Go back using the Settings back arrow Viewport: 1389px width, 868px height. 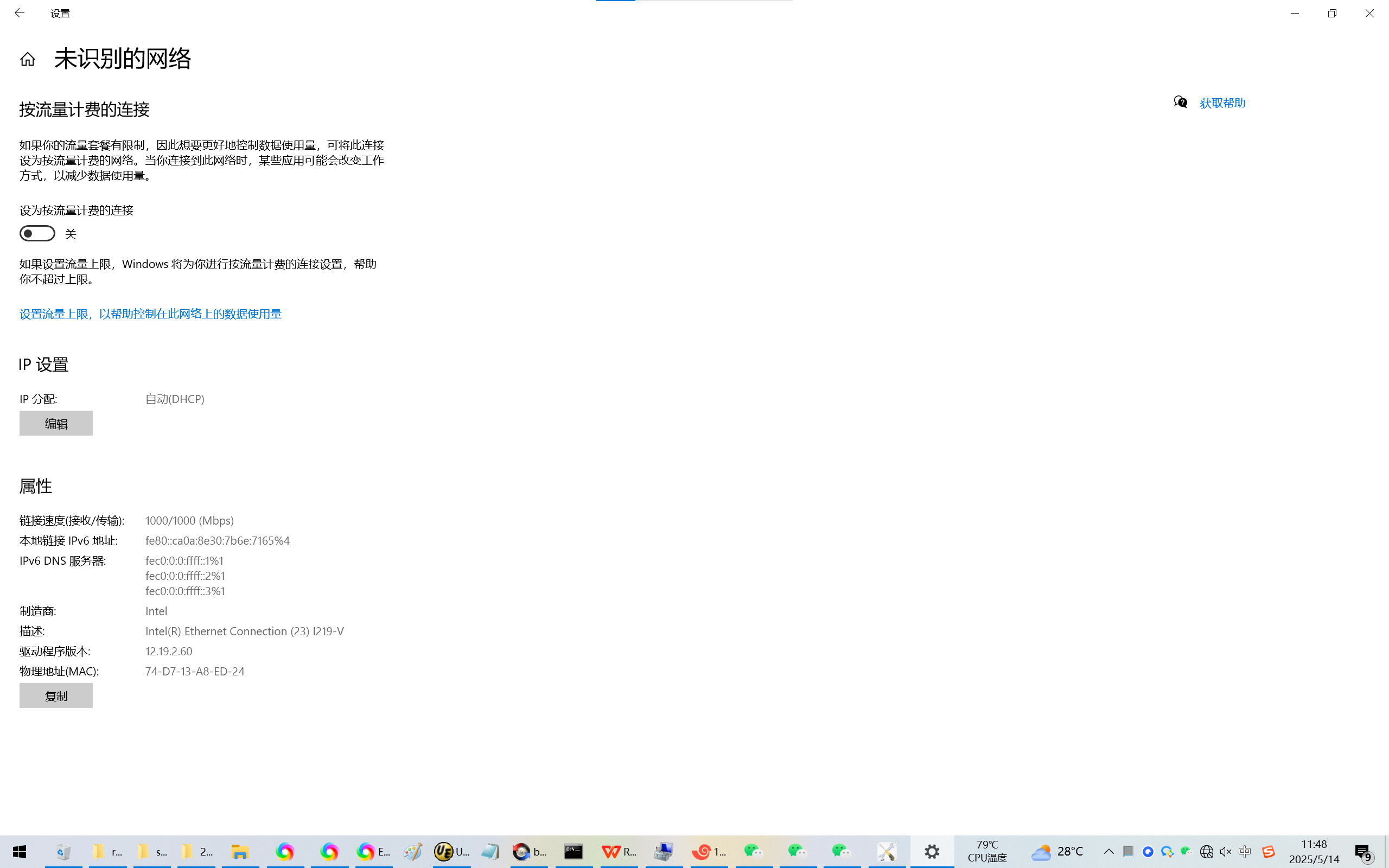pyautogui.click(x=20, y=12)
